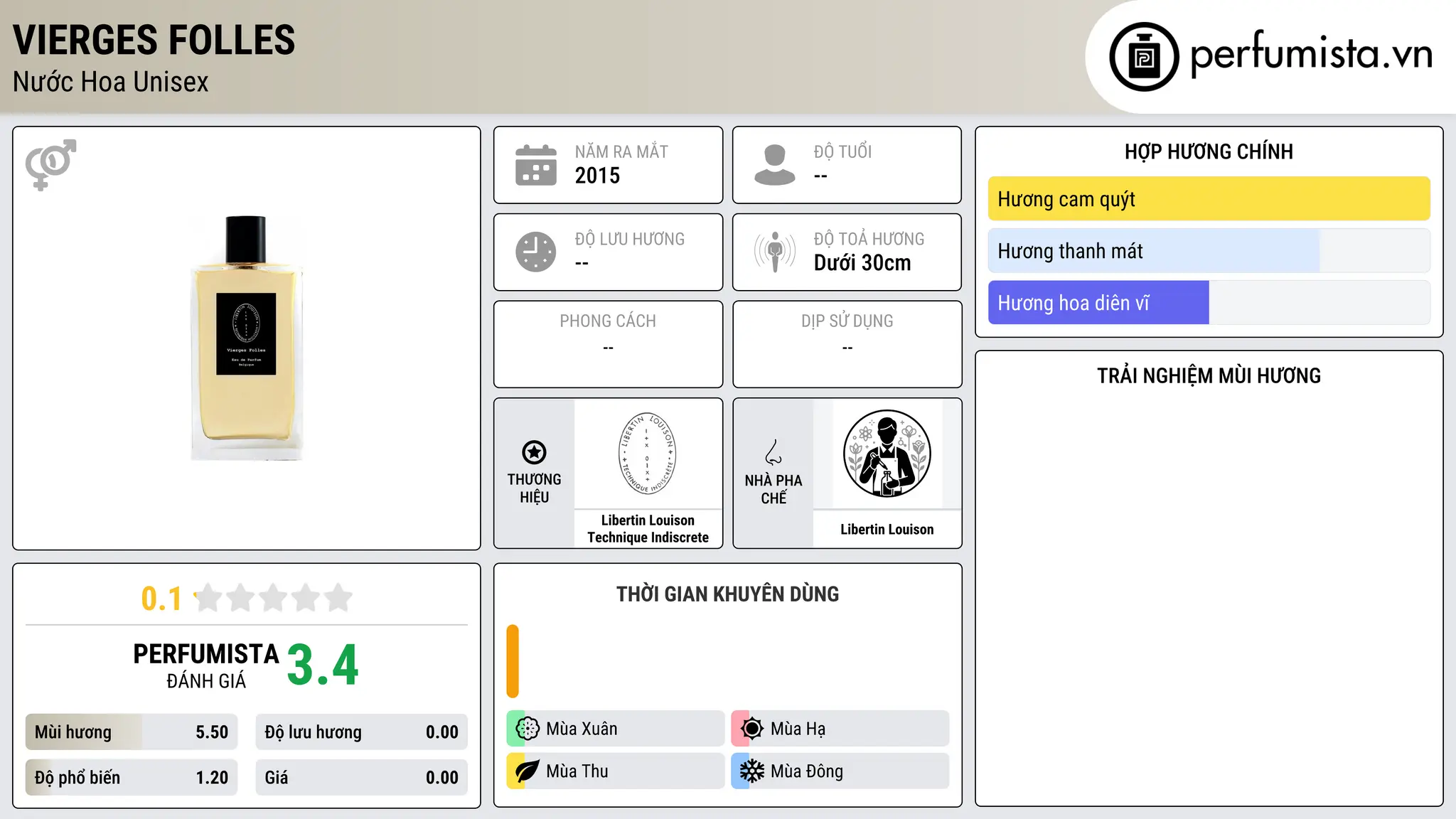The width and height of the screenshot is (1456, 819).
Task: Select the Mùa Hạ season button
Action: tap(840, 728)
